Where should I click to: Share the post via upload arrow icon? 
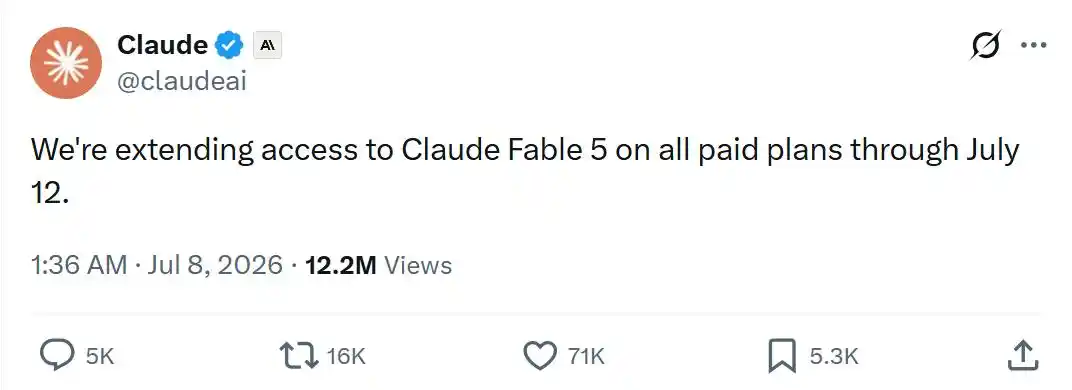(x=1023, y=356)
